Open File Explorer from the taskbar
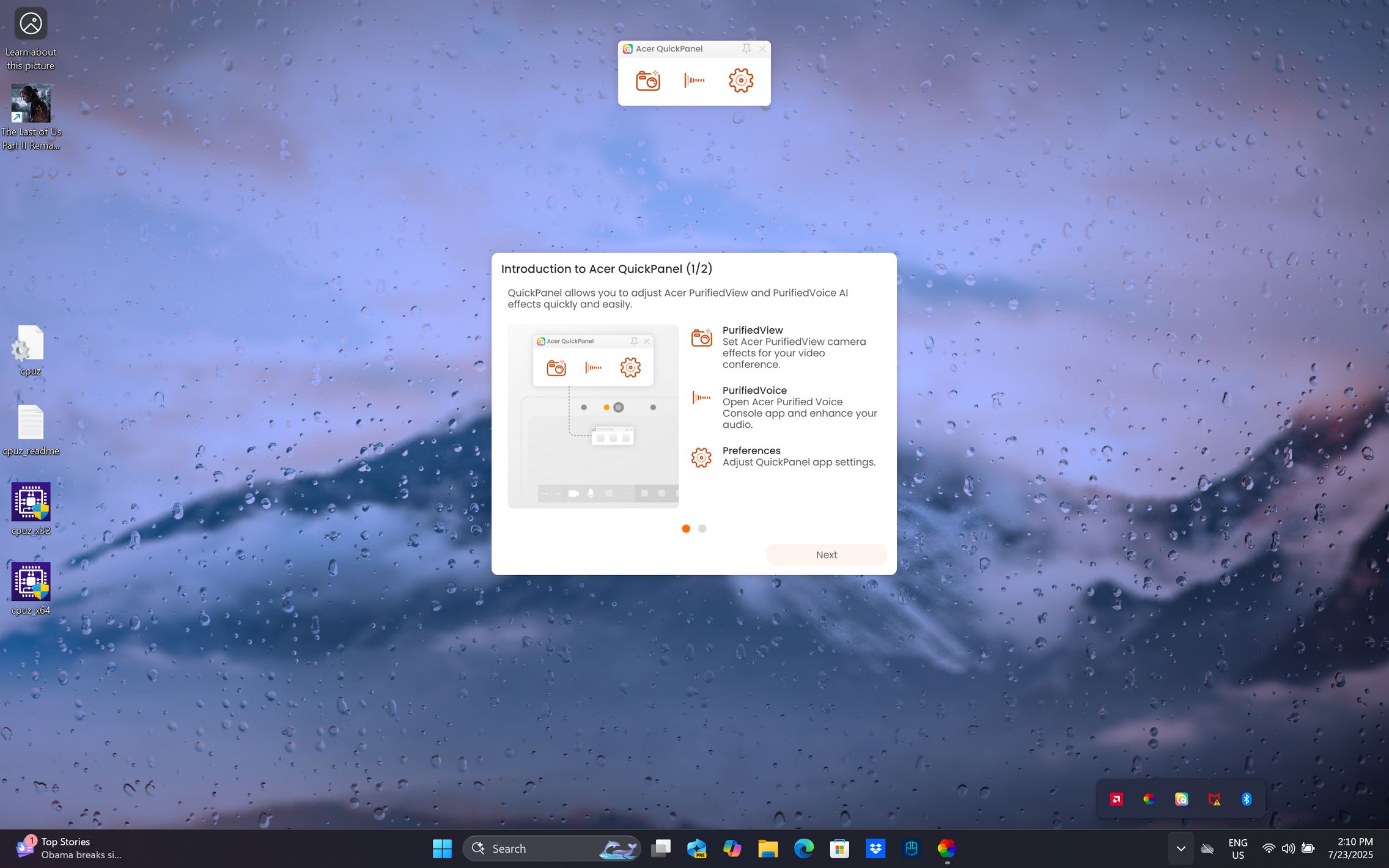Screen dimensions: 1389x868 [x=768, y=848]
